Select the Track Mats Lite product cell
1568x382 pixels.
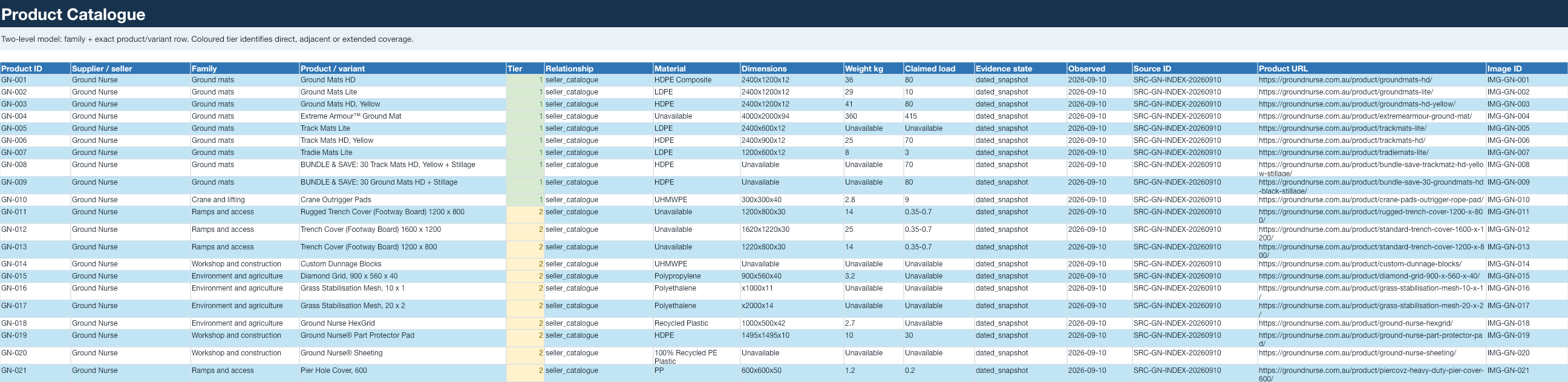tap(402, 128)
